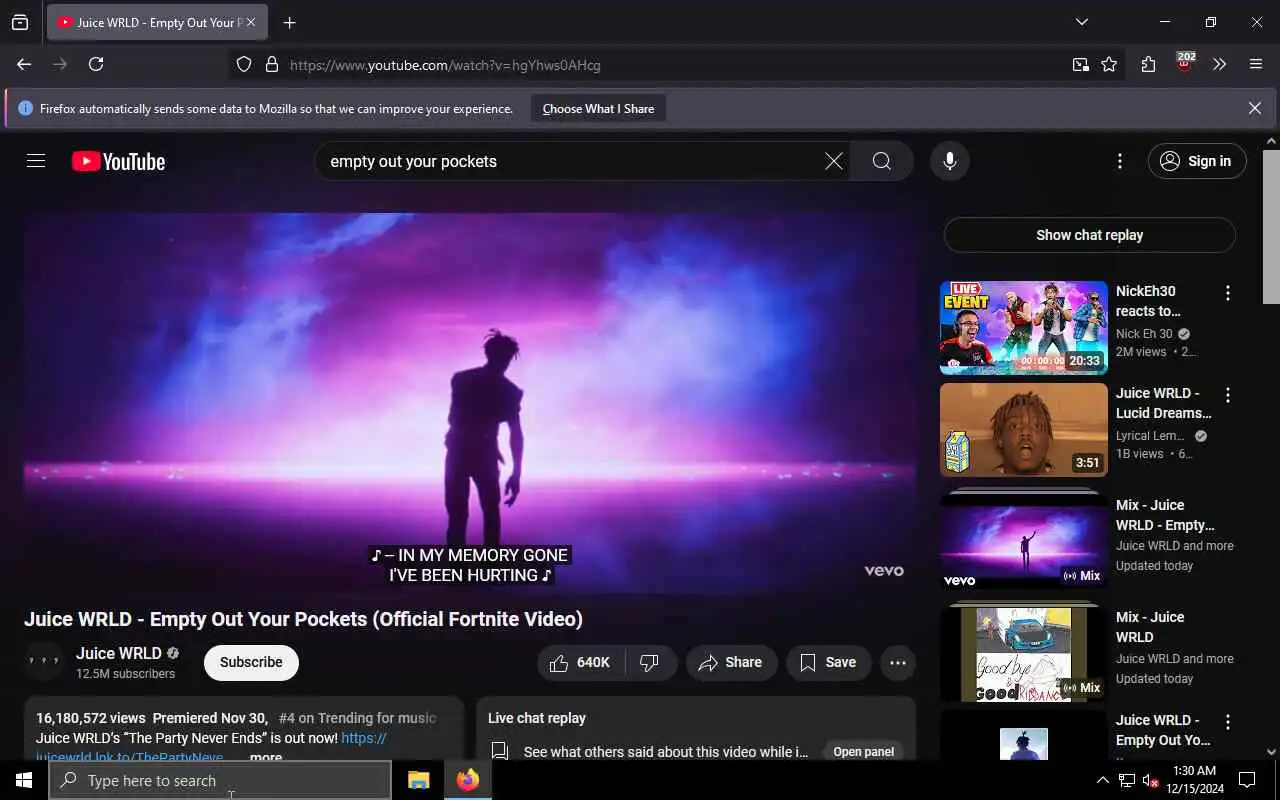The height and width of the screenshot is (800, 1280).
Task: Start voice search with the microphone icon
Action: [949, 161]
